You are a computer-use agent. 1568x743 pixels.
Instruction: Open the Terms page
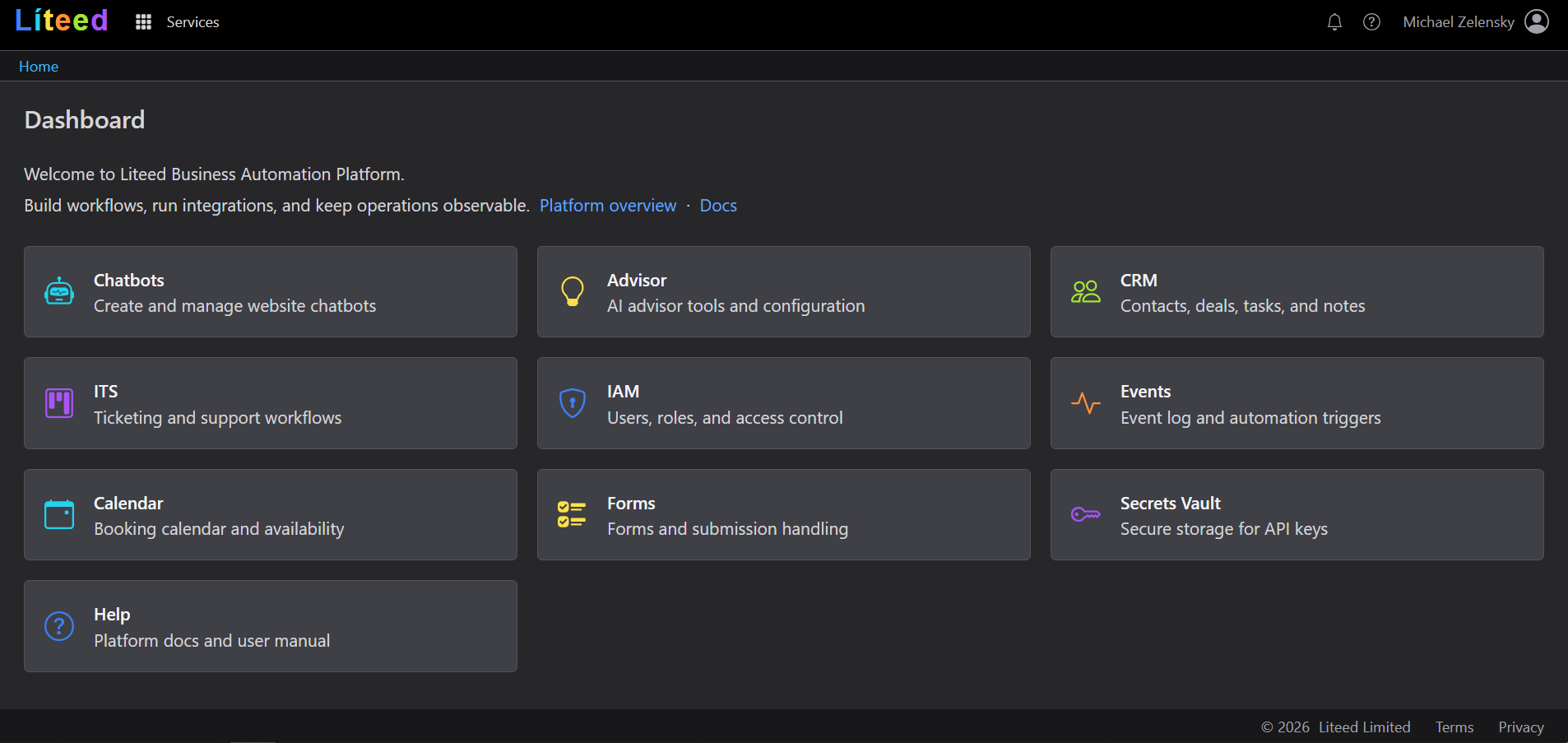pos(1453,727)
